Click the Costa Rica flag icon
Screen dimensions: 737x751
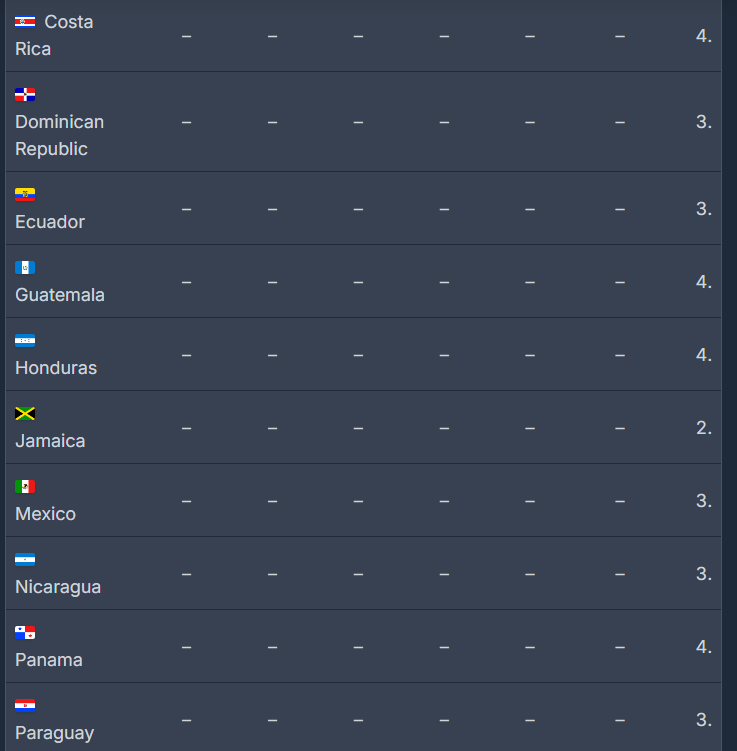[25, 22]
